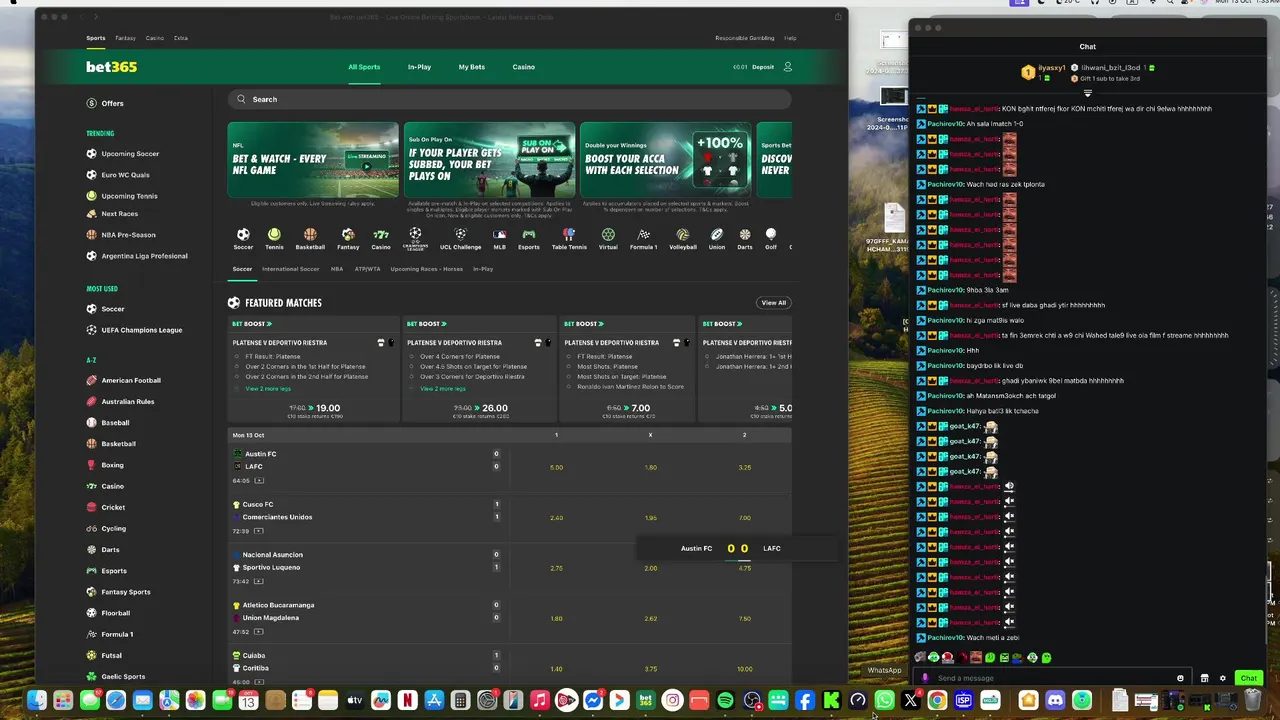Viewport: 1280px width, 720px height.
Task: Select the Esports controller icon
Action: (529, 235)
